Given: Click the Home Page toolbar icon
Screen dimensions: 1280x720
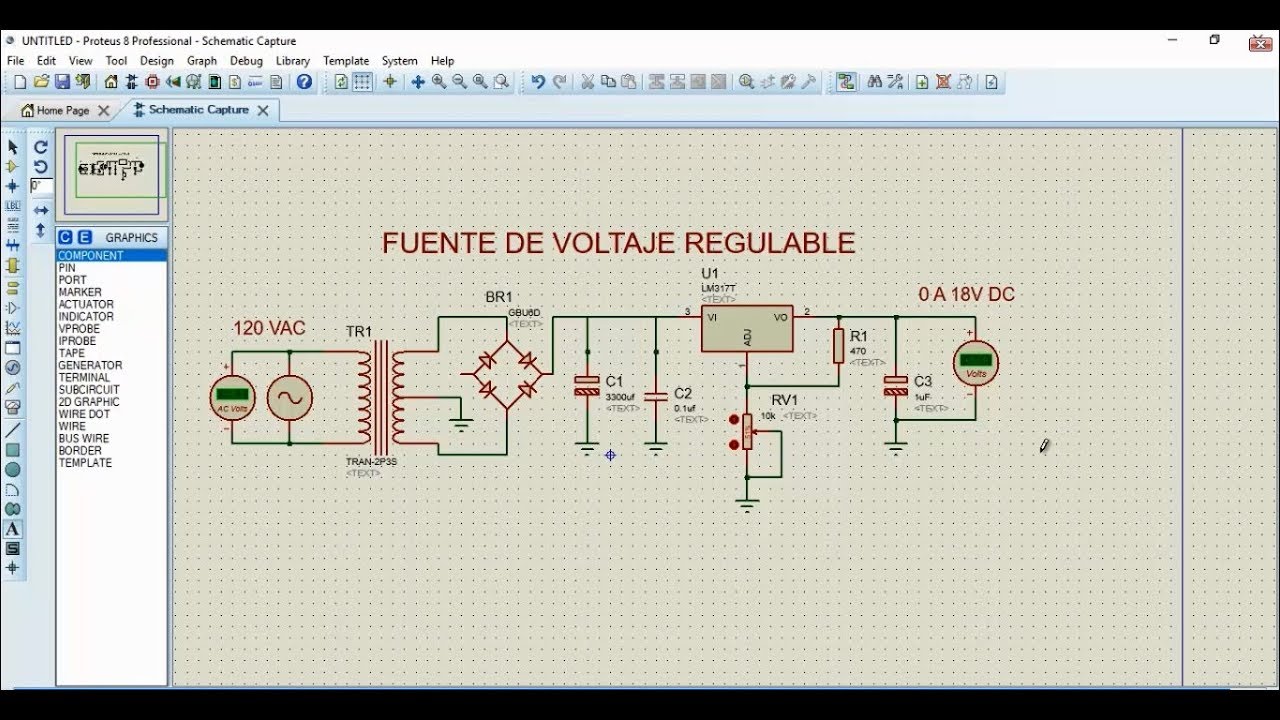Looking at the screenshot, I should tap(111, 82).
